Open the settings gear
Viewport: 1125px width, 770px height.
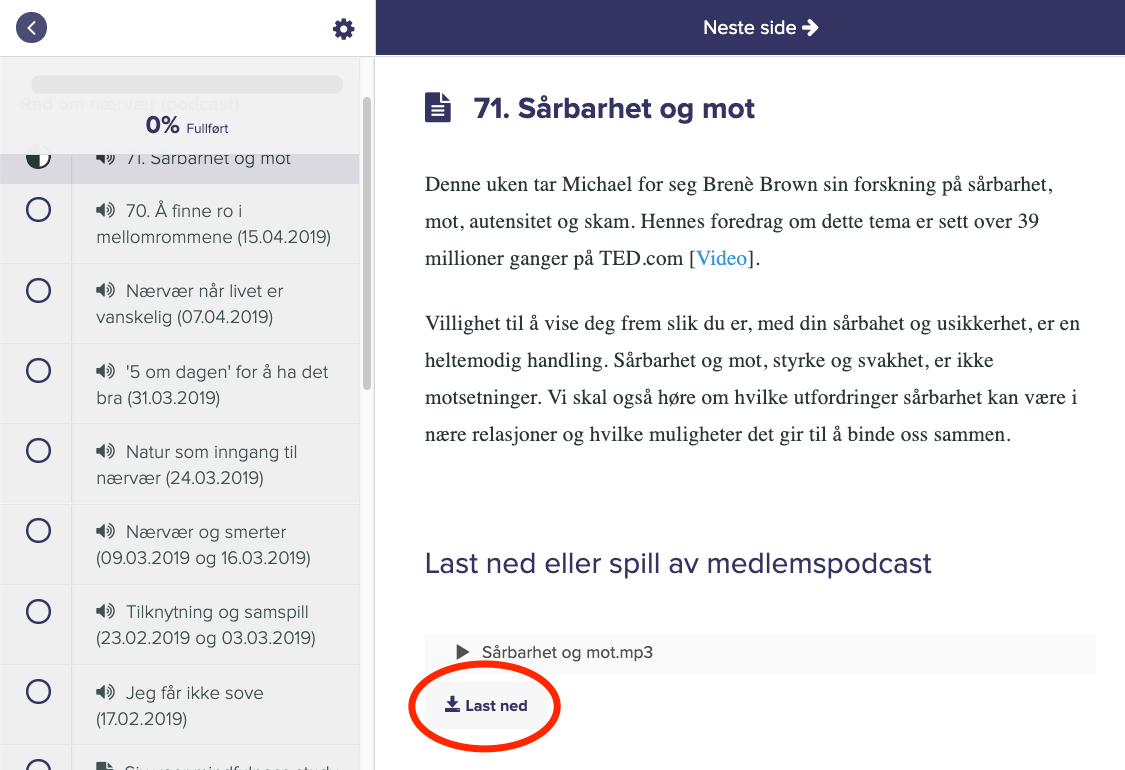pyautogui.click(x=344, y=29)
